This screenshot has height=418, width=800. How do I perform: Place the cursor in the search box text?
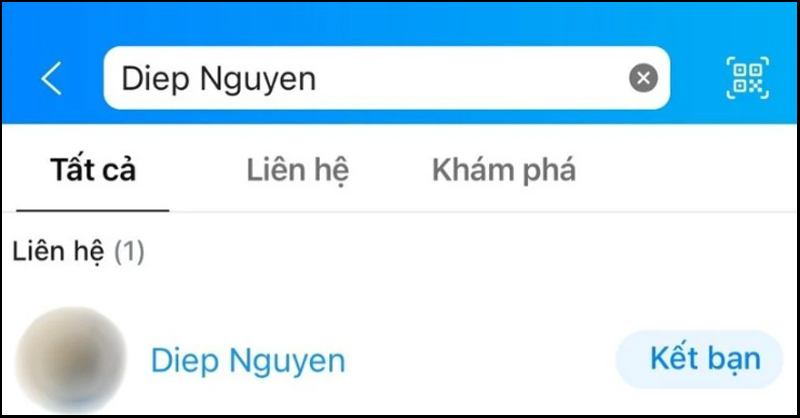tap(219, 80)
